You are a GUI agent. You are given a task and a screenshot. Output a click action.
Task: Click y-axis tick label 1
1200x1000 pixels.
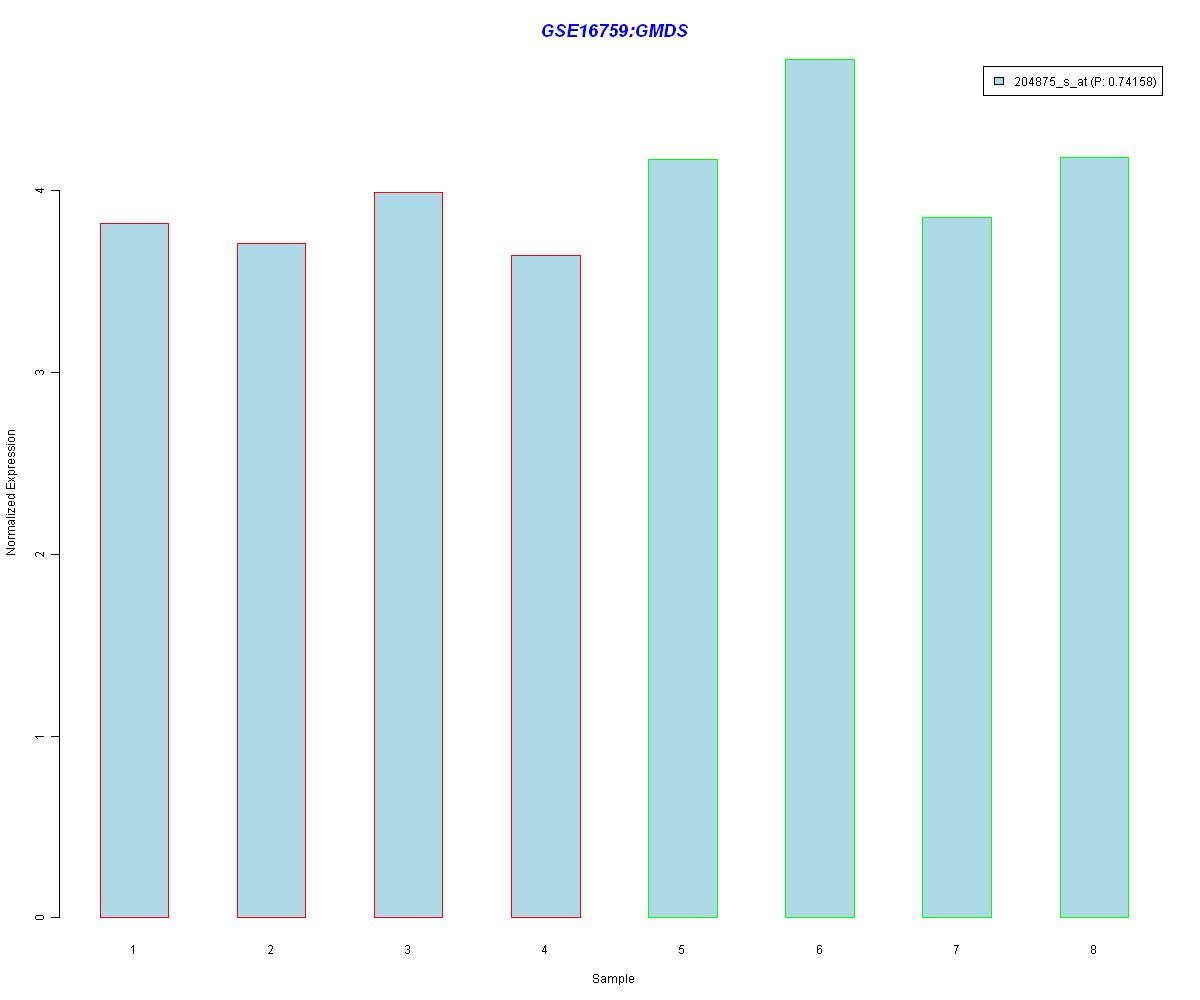[x=39, y=736]
